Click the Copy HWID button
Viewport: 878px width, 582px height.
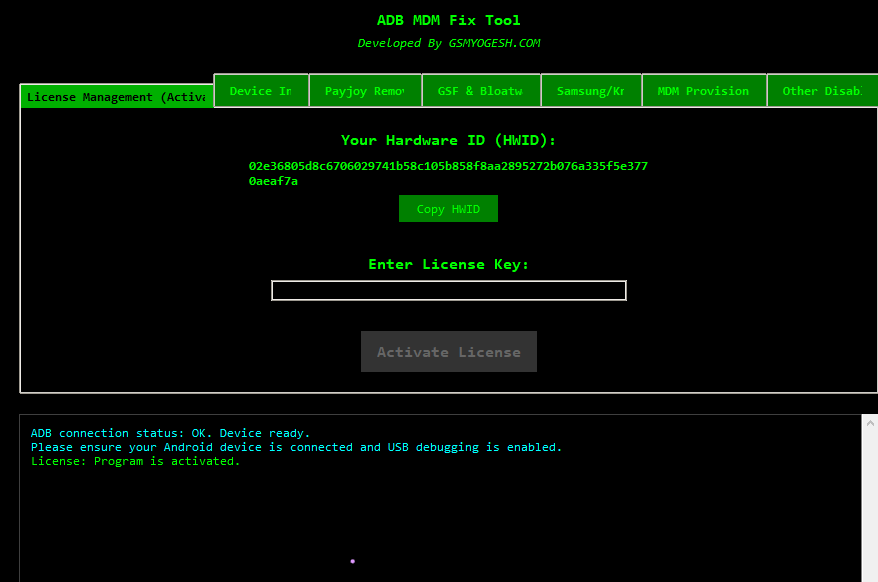click(x=448, y=209)
